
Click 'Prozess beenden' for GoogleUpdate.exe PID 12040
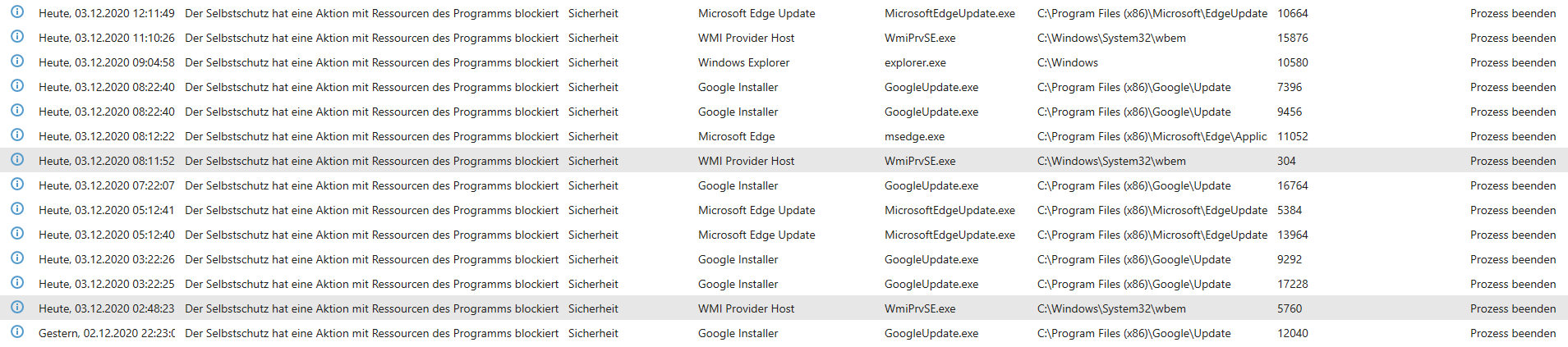pyautogui.click(x=1513, y=333)
